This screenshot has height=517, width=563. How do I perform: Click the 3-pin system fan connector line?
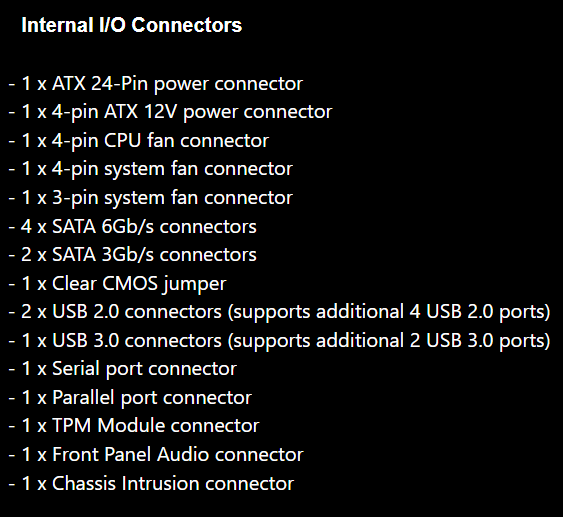point(150,198)
